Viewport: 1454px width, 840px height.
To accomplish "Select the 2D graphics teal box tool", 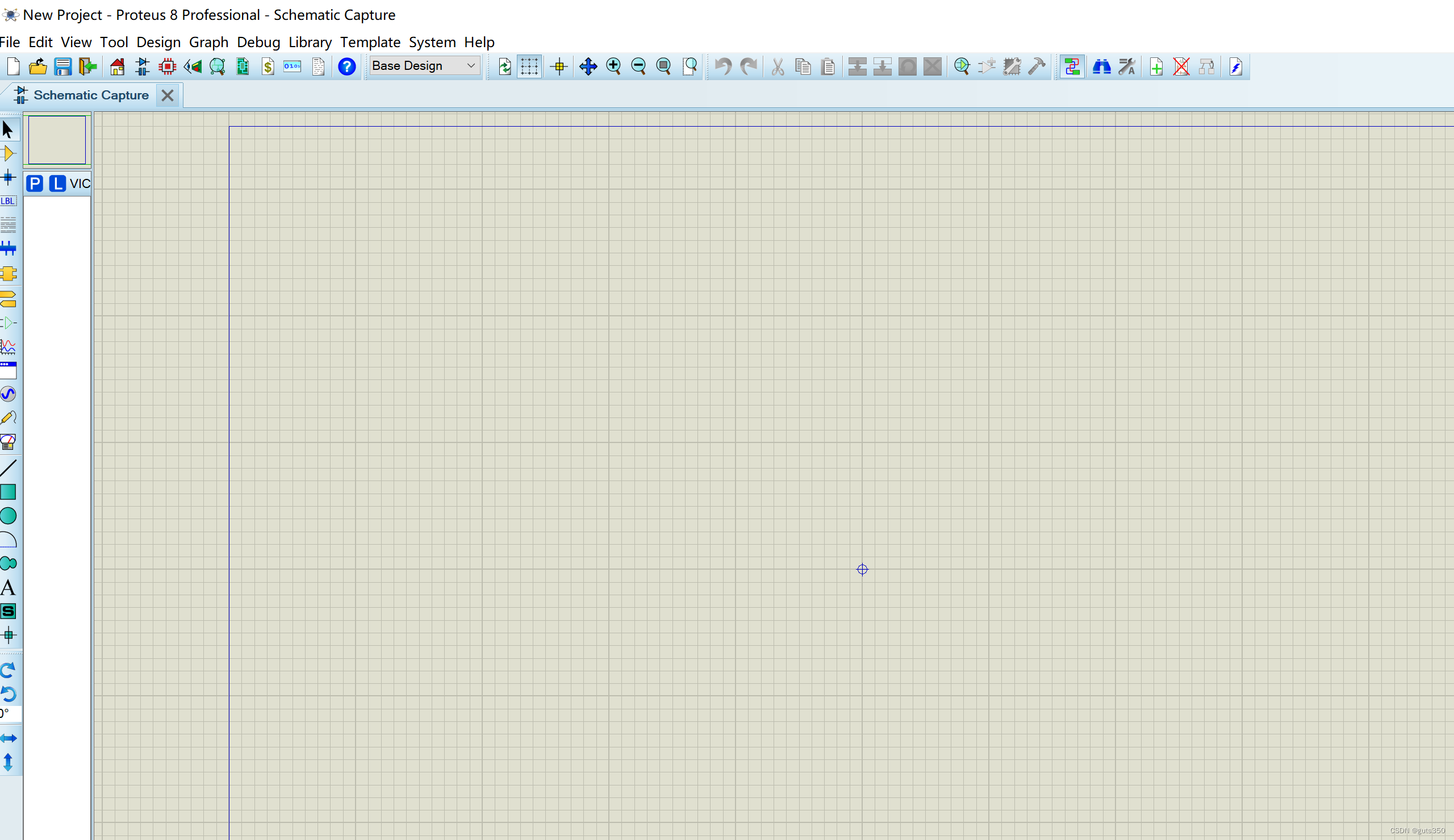I will click(8, 491).
